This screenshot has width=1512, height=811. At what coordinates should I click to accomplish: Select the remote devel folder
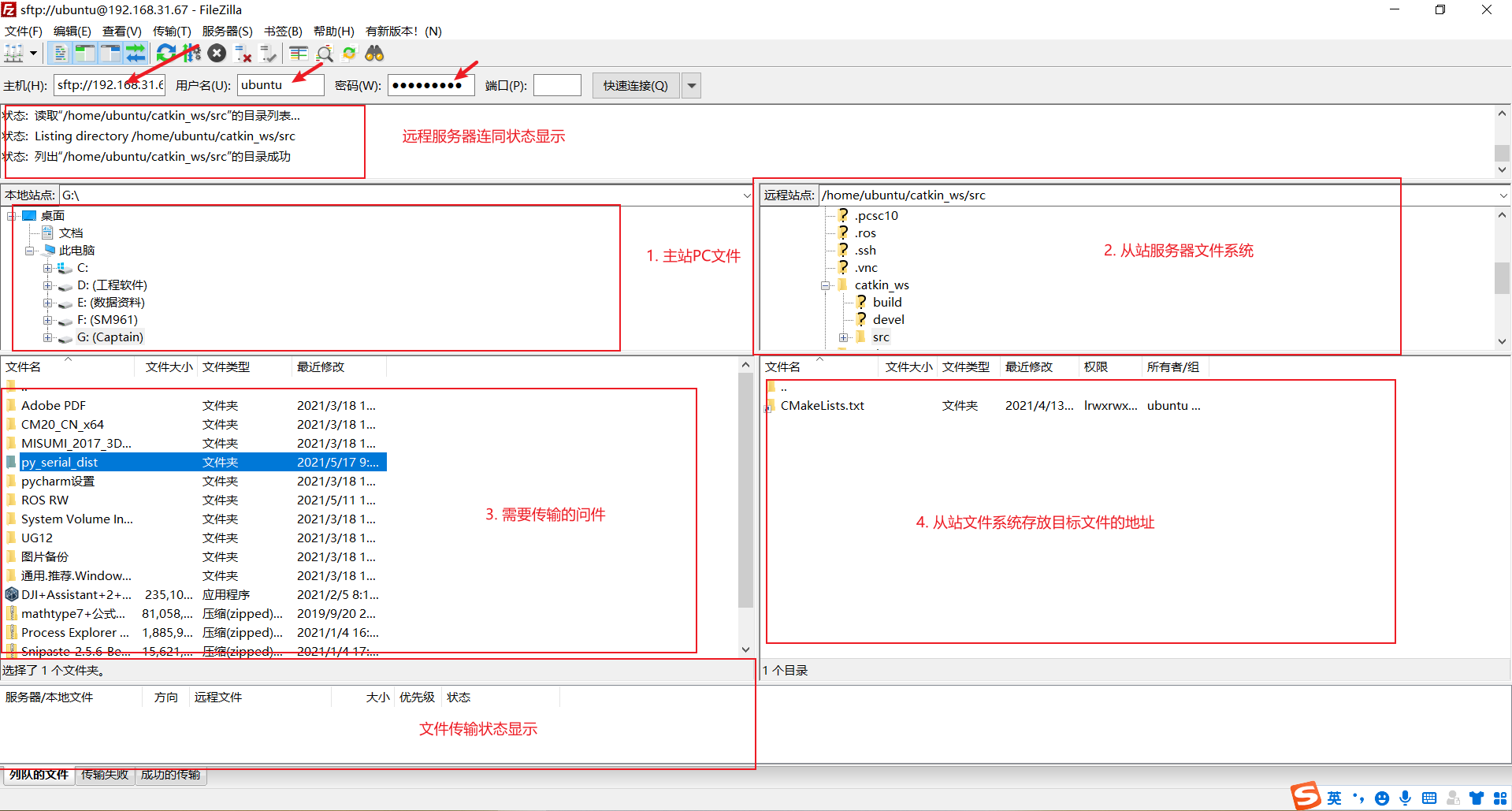(888, 320)
